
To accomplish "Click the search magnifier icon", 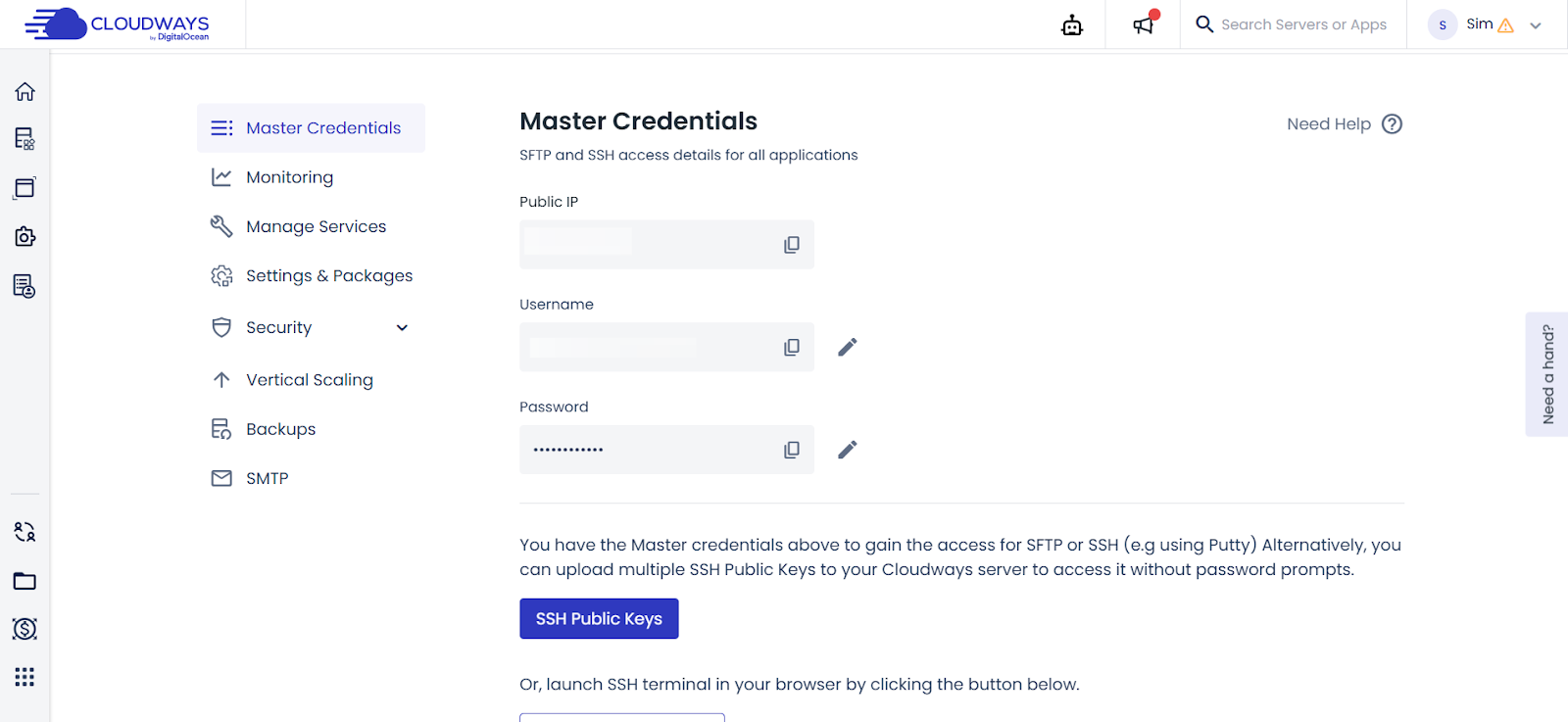I will pyautogui.click(x=1204, y=24).
